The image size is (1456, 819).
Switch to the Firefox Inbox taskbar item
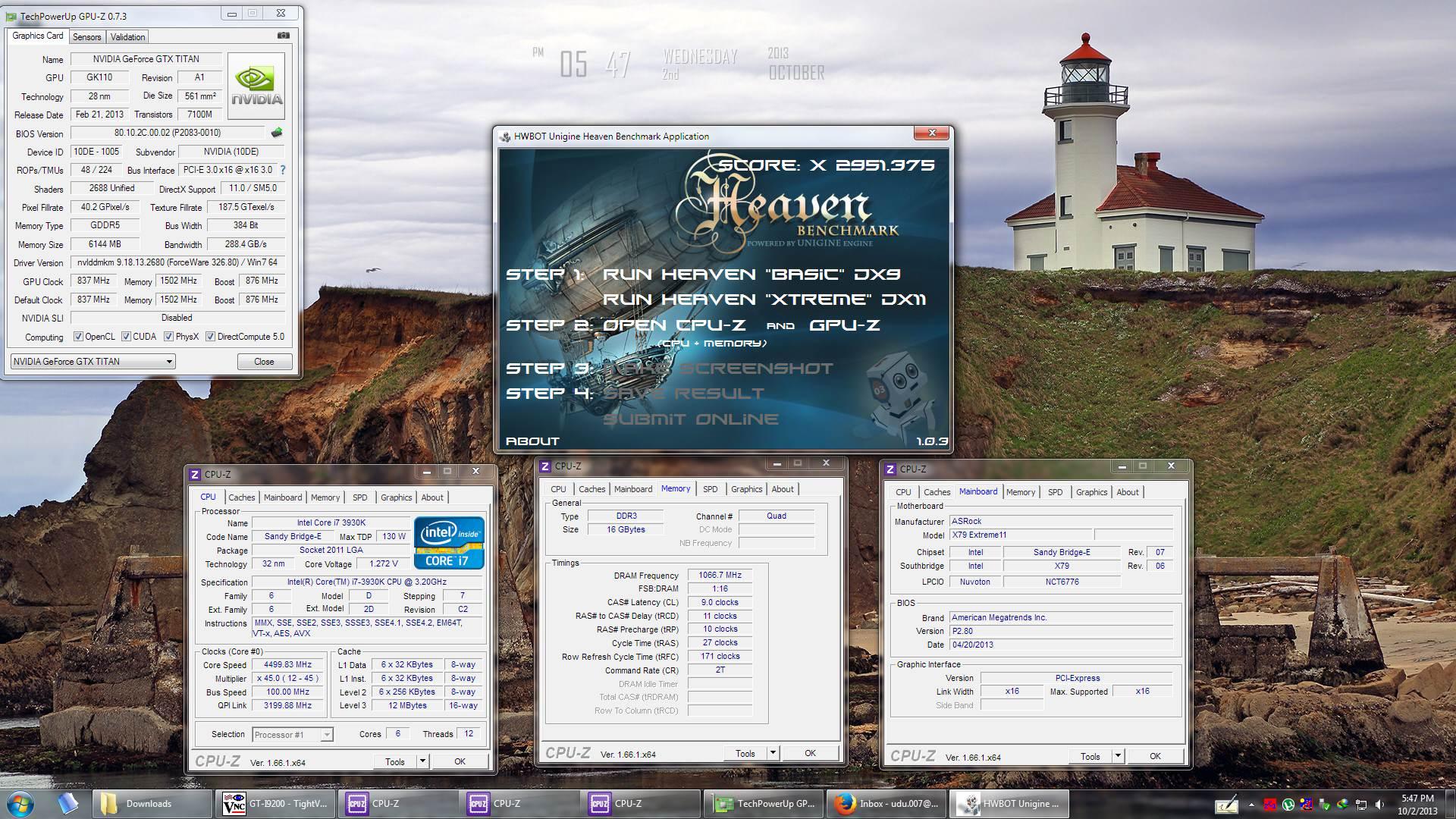point(886,804)
